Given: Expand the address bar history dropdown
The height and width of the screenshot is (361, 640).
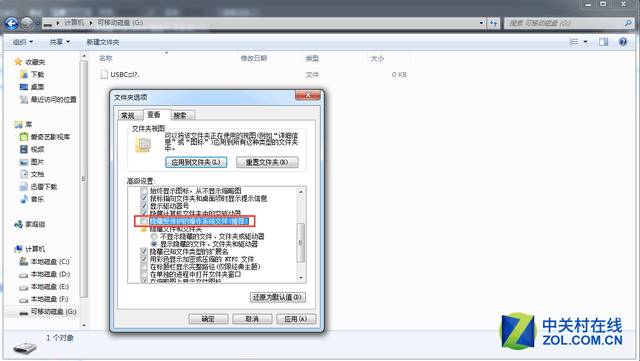Looking at the screenshot, I should tap(482, 23).
